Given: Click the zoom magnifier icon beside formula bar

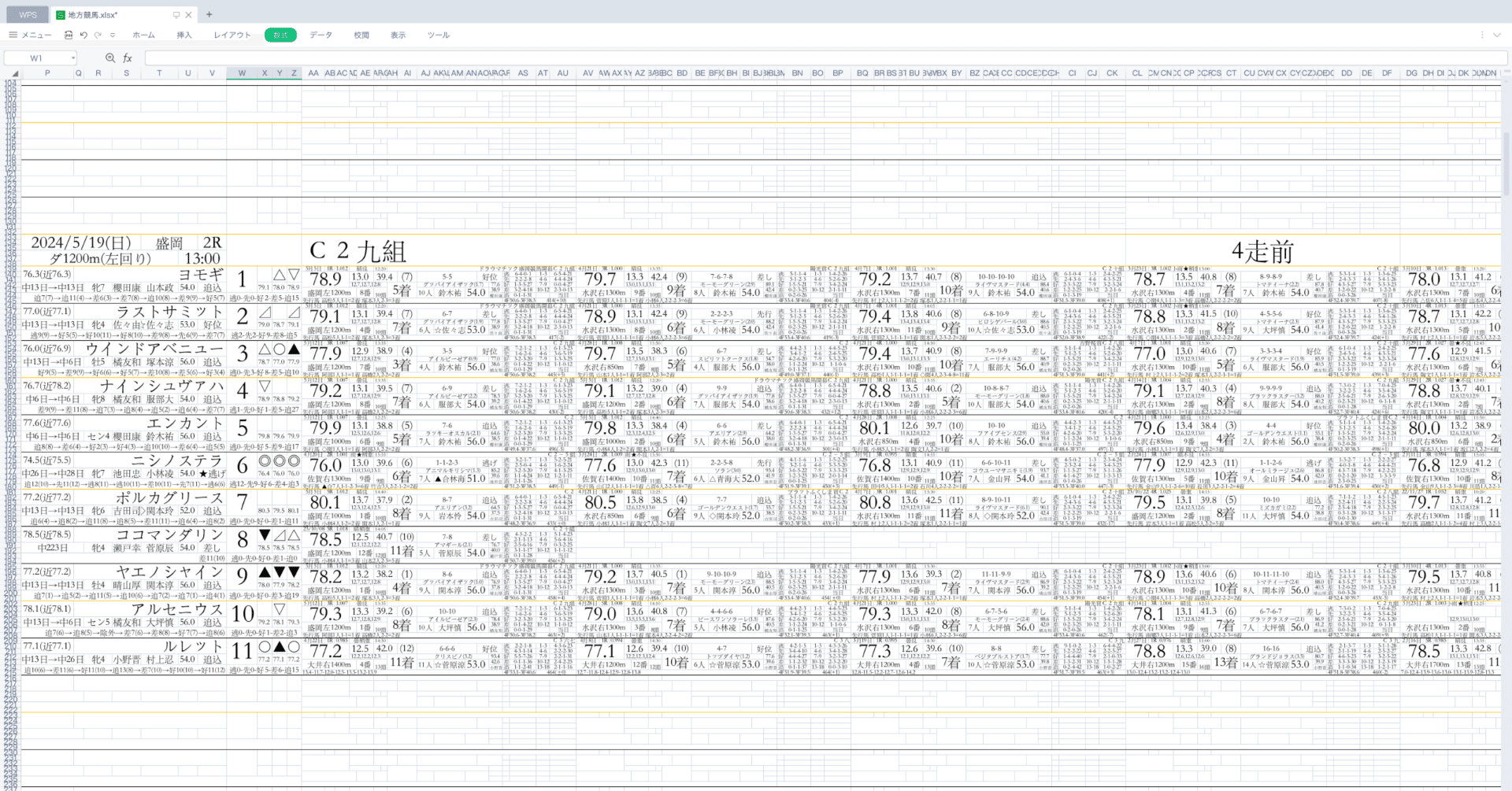Looking at the screenshot, I should click(x=110, y=57).
